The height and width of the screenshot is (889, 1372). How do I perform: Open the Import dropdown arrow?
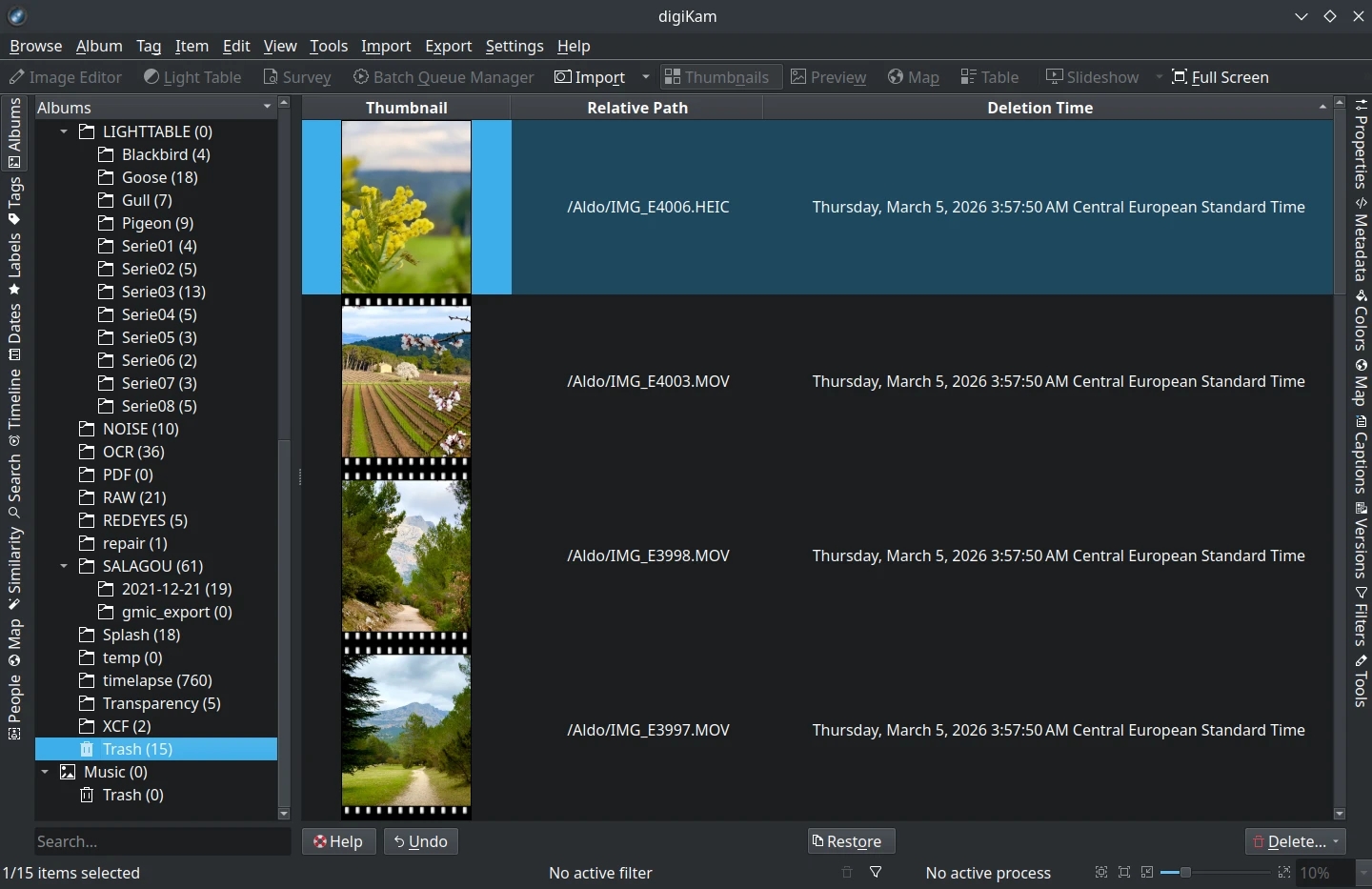coord(646,77)
